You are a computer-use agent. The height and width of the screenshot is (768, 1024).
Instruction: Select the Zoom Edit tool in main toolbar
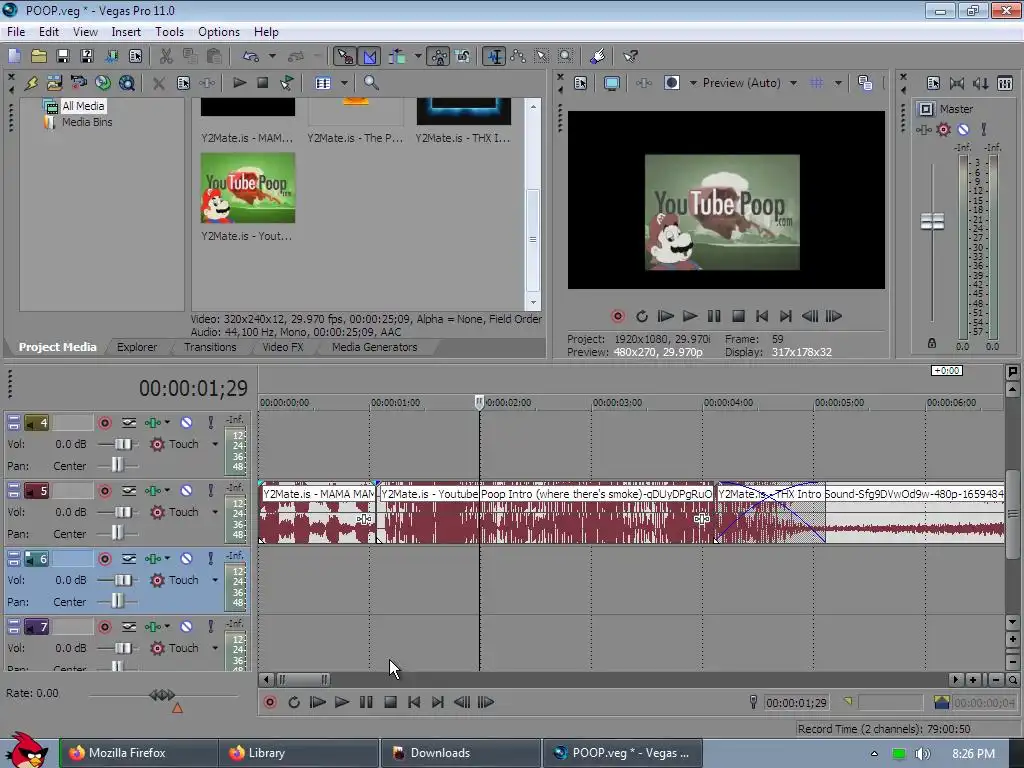pyautogui.click(x=566, y=56)
